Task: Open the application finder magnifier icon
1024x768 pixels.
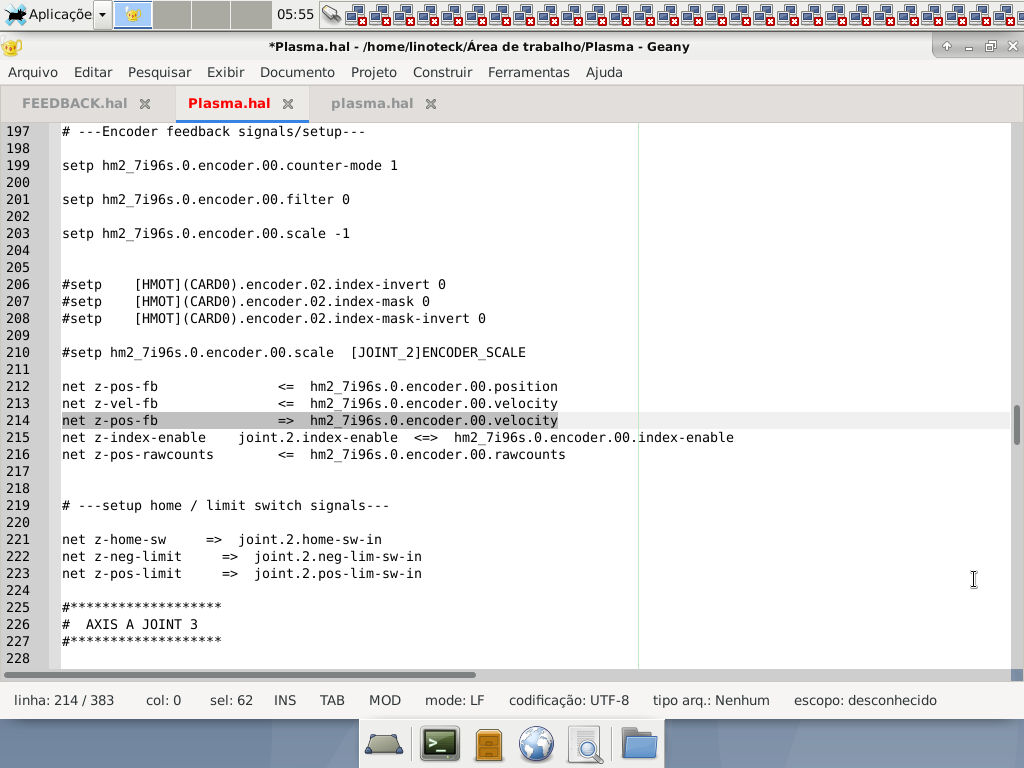Action: tap(586, 744)
